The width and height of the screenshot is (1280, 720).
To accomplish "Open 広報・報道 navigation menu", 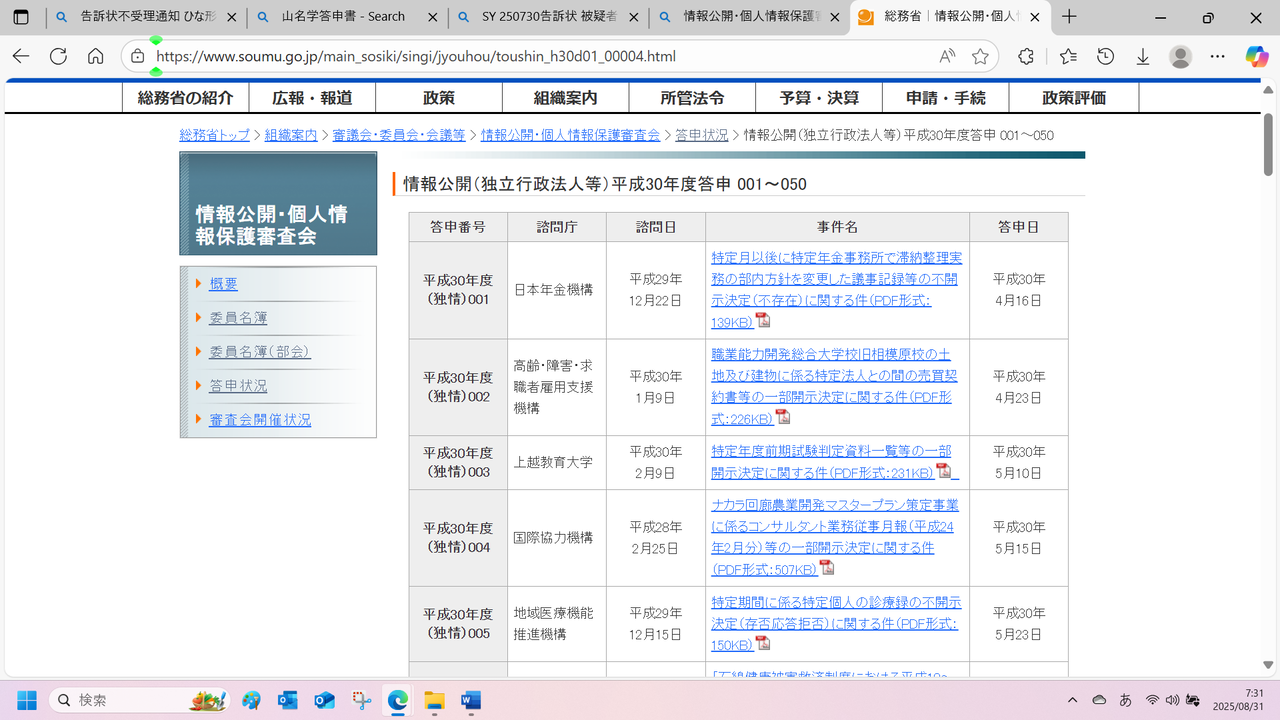I will [312, 97].
